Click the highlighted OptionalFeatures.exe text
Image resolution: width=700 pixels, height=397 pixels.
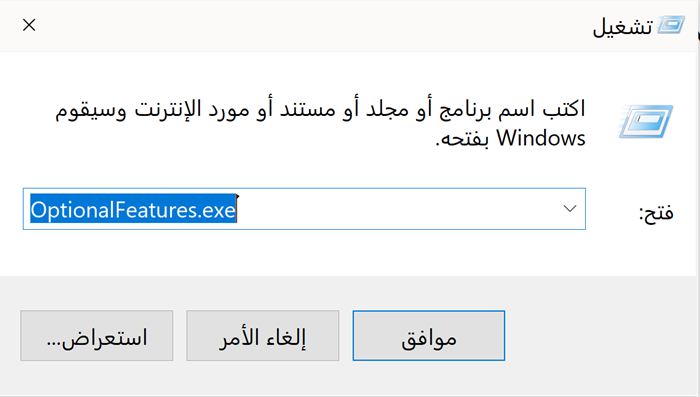tap(133, 209)
